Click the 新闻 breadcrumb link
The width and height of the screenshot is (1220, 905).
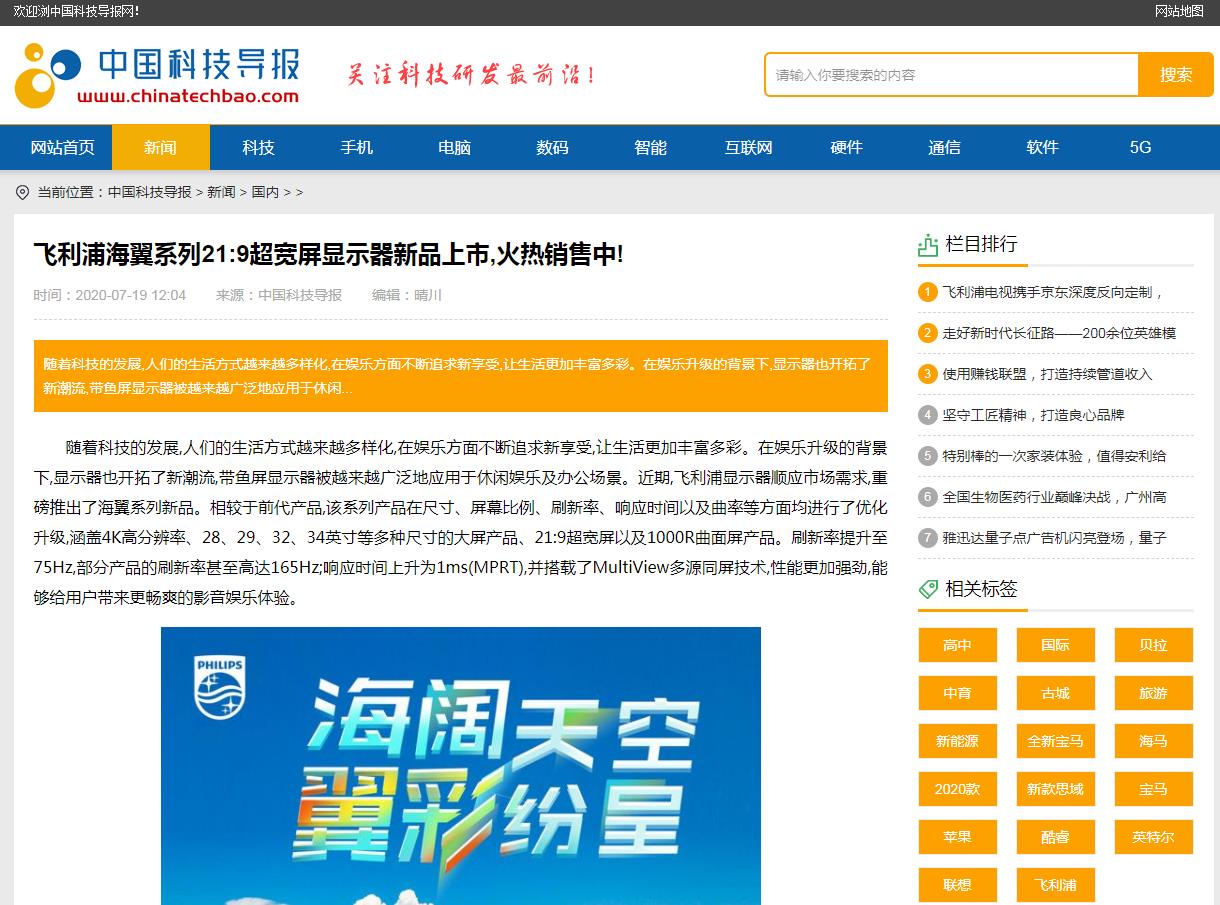click(221, 192)
